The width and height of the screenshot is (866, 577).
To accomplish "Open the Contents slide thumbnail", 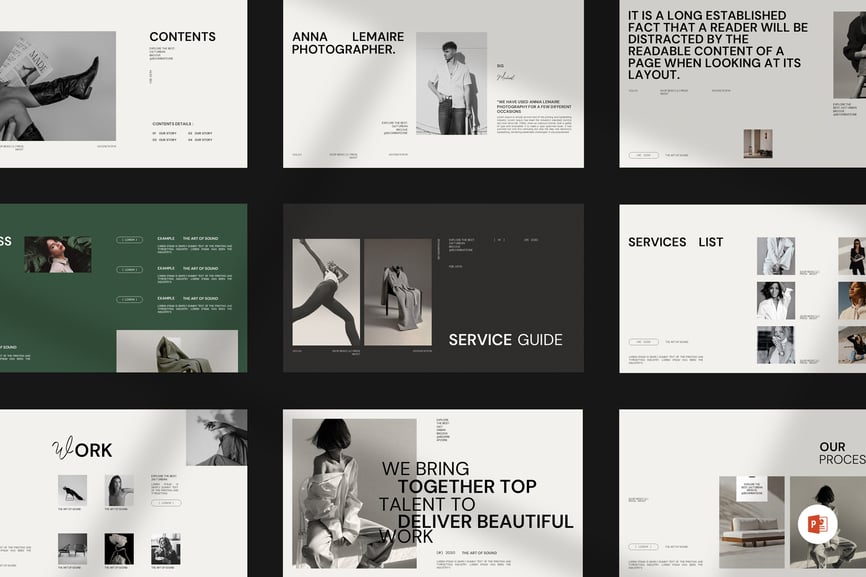I will click(x=123, y=84).
